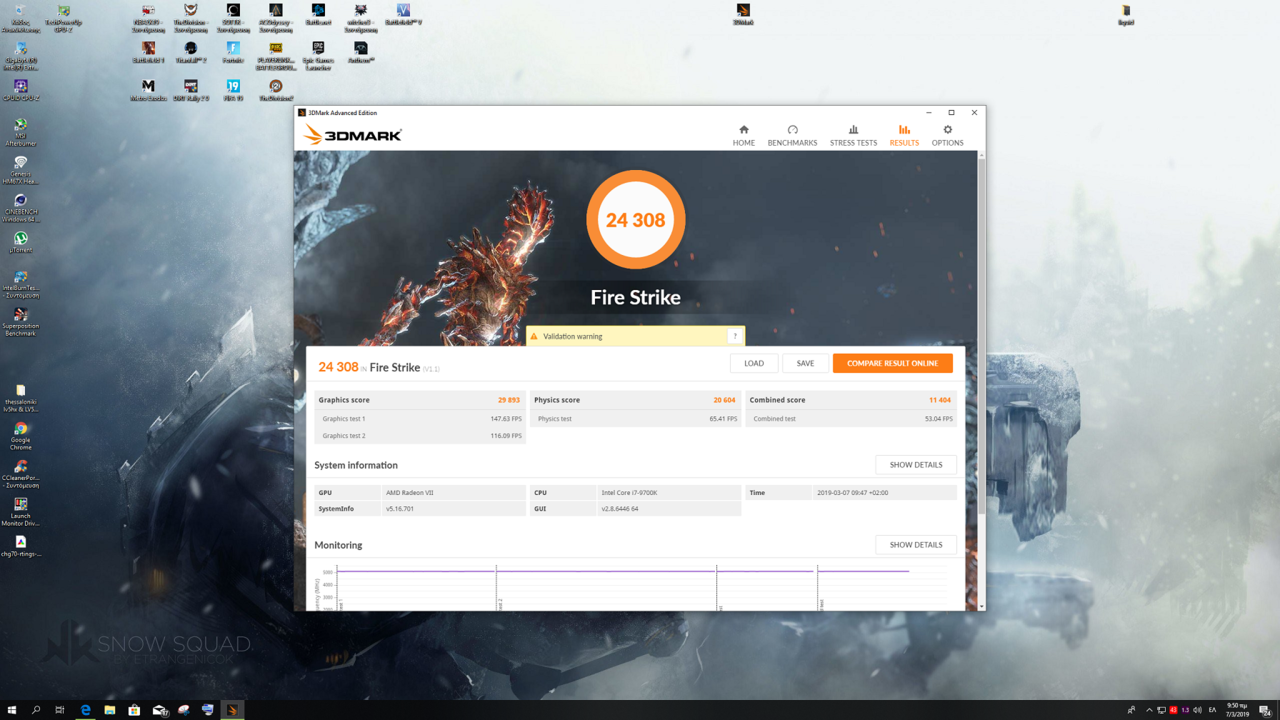Click the 3DMark taskbar button

232,710
